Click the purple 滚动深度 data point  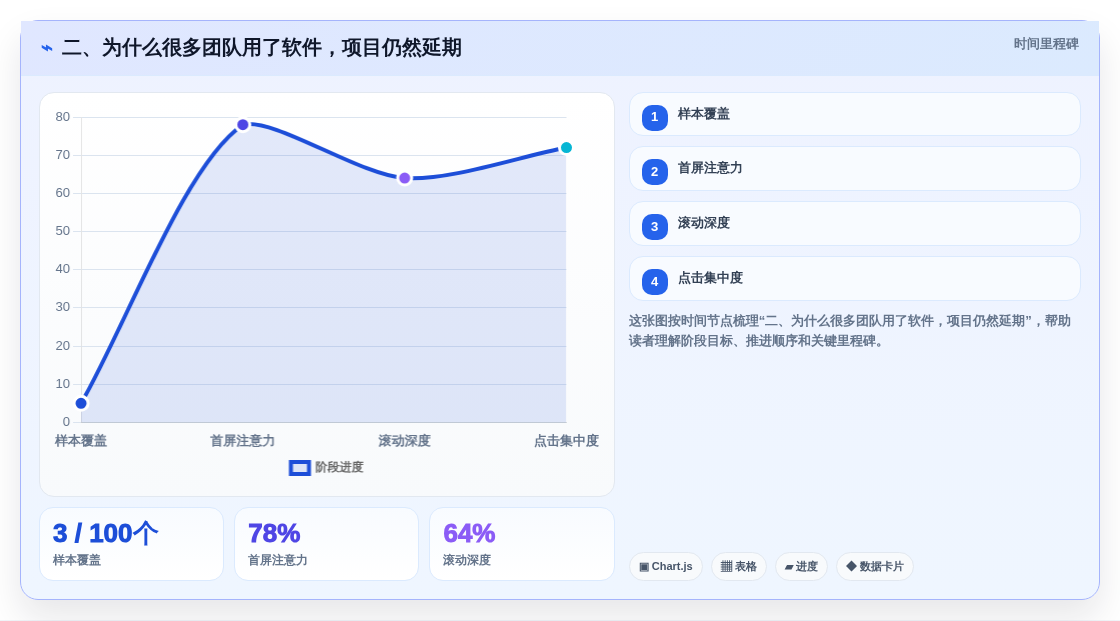click(x=404, y=178)
